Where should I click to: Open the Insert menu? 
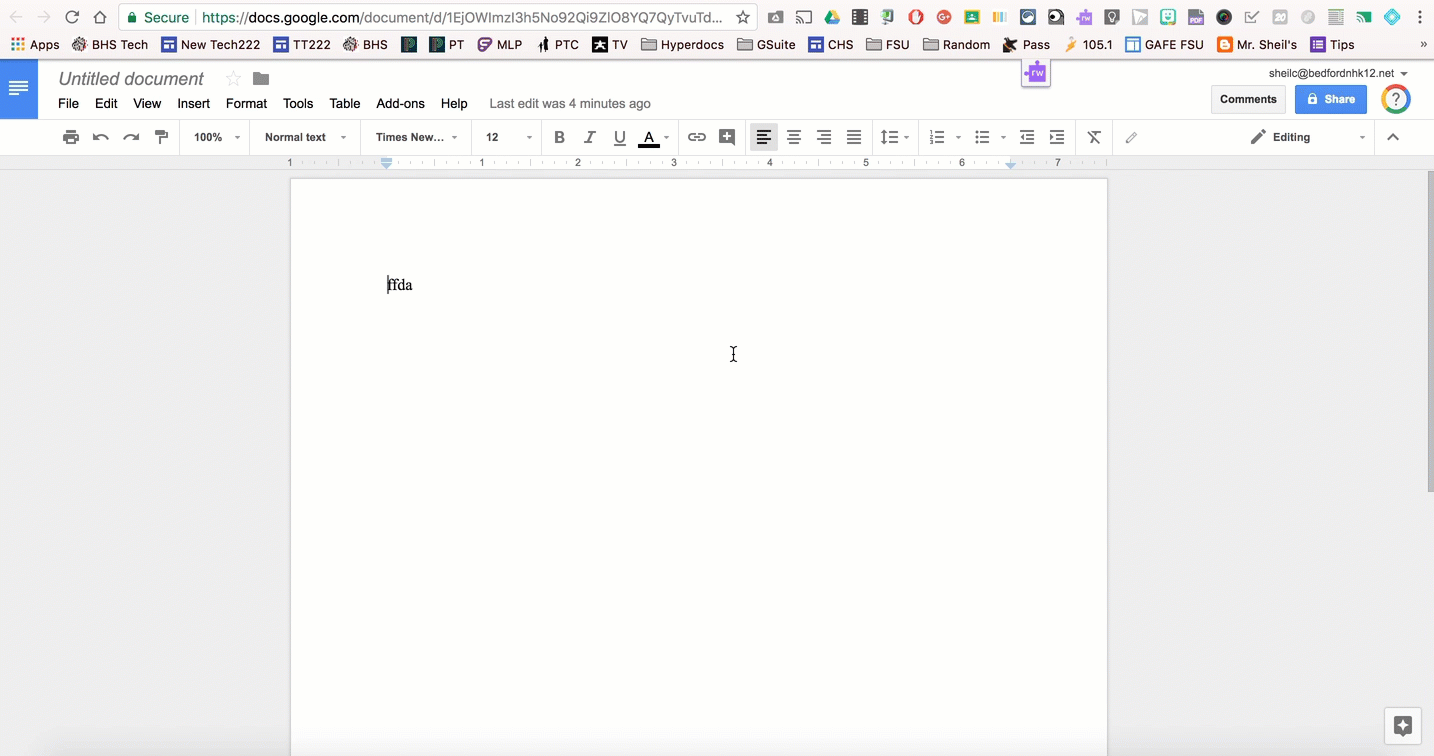coord(193,103)
